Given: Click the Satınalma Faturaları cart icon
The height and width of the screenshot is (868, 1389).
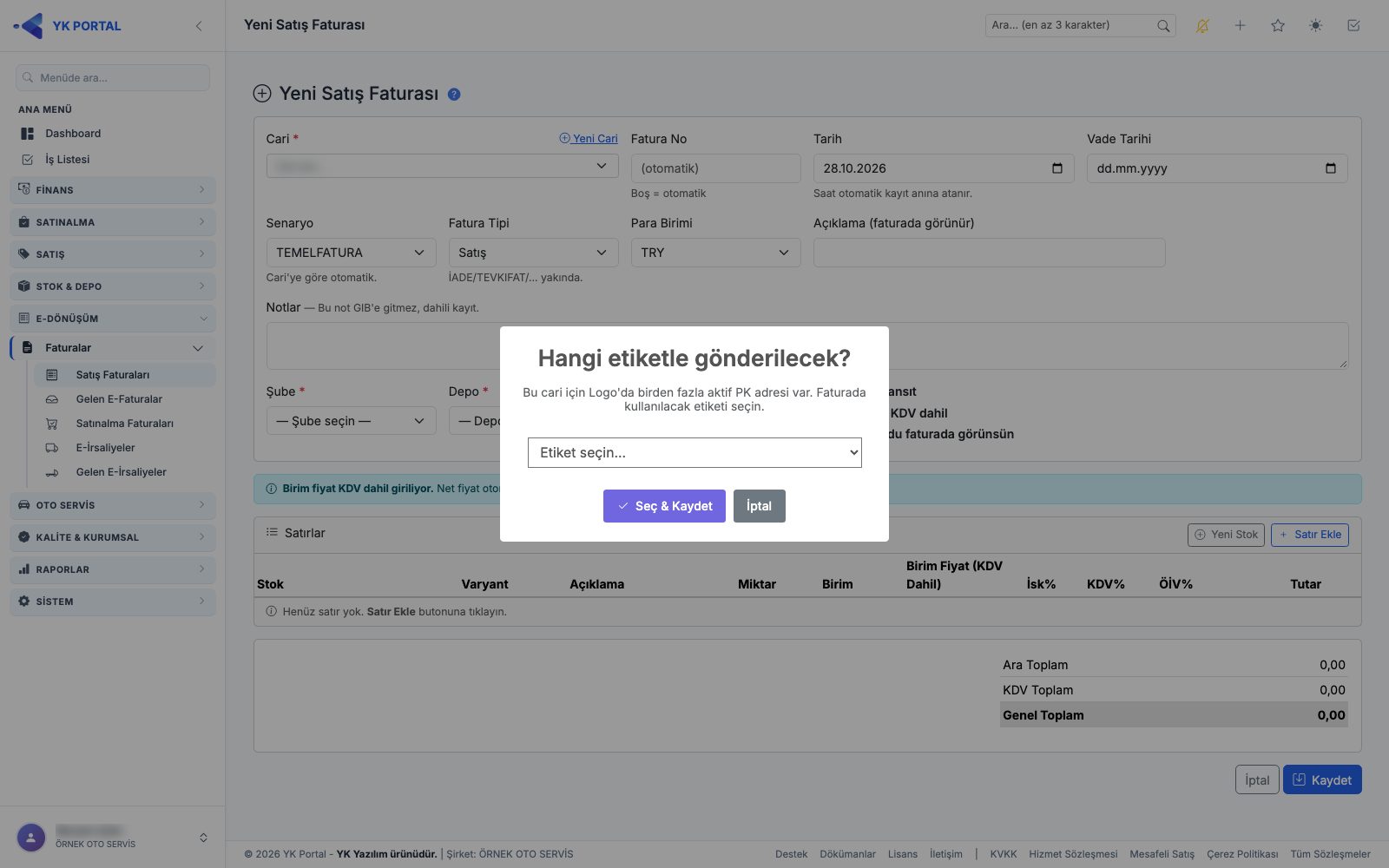Looking at the screenshot, I should click(52, 424).
